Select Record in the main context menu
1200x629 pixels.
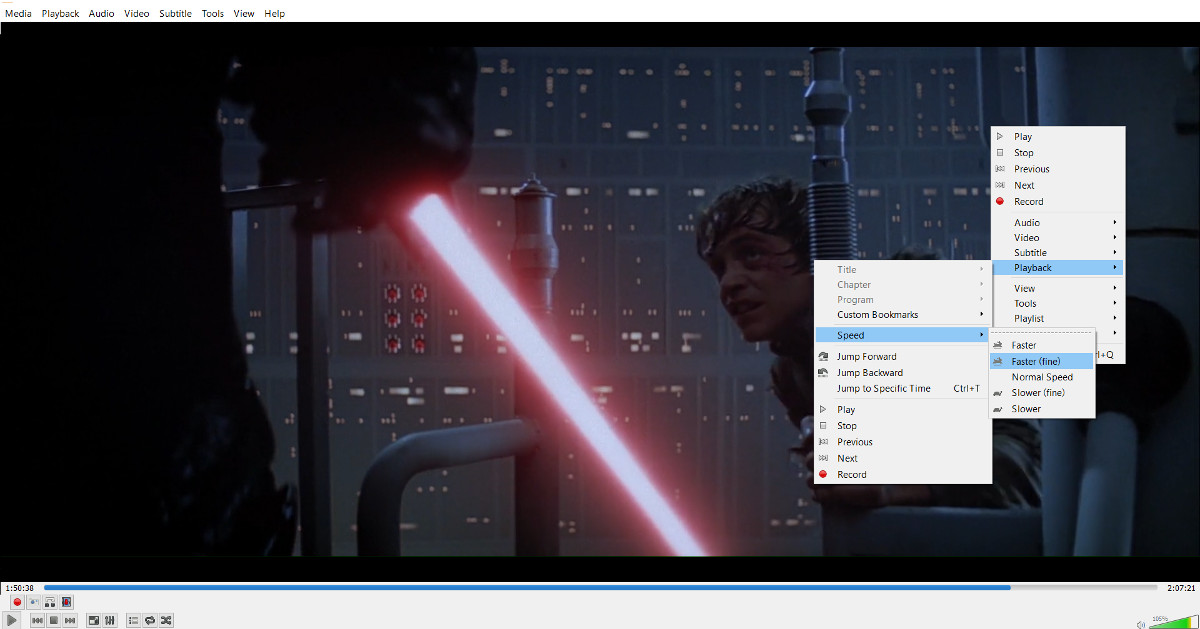click(1058, 201)
